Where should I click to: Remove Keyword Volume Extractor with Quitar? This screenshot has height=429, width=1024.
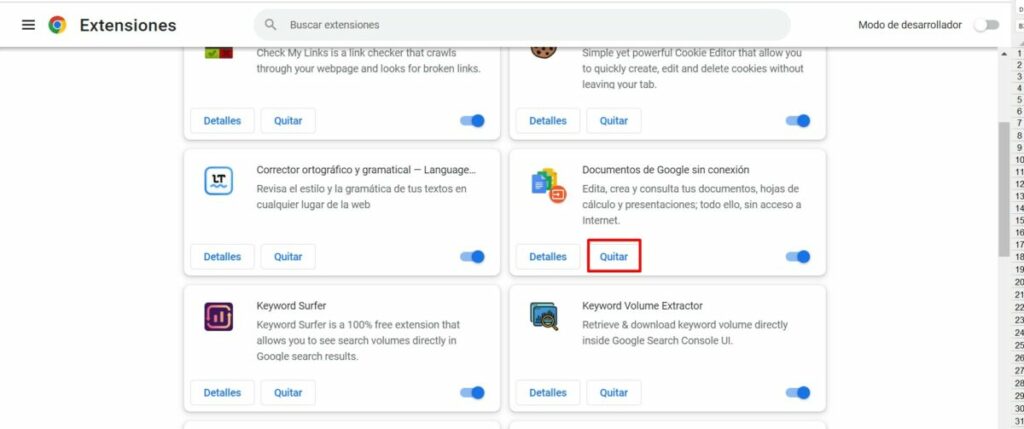(614, 392)
